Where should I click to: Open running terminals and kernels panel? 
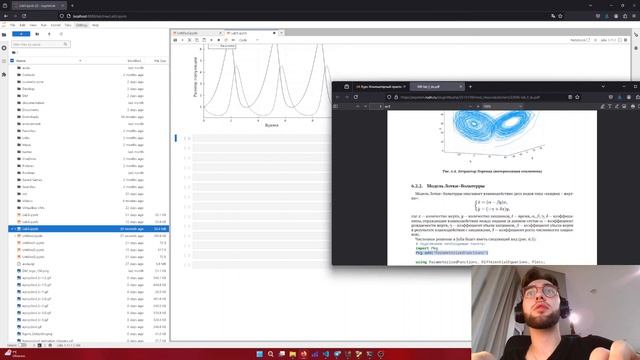tap(4, 48)
